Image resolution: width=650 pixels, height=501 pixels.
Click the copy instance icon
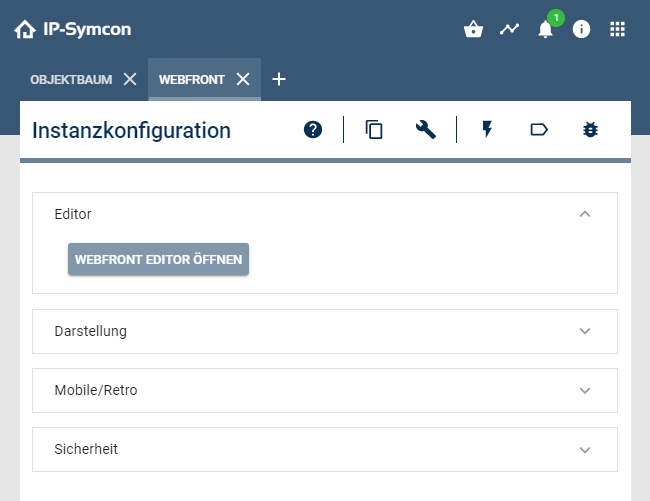(375, 129)
